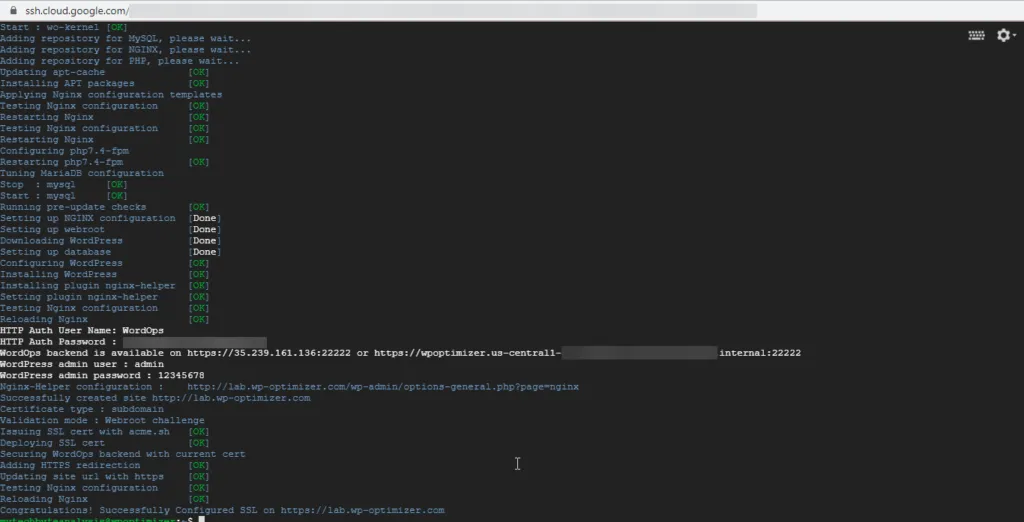This screenshot has height=522, width=1024.
Task: Open the on-screen keyboard icon
Action: (976, 35)
